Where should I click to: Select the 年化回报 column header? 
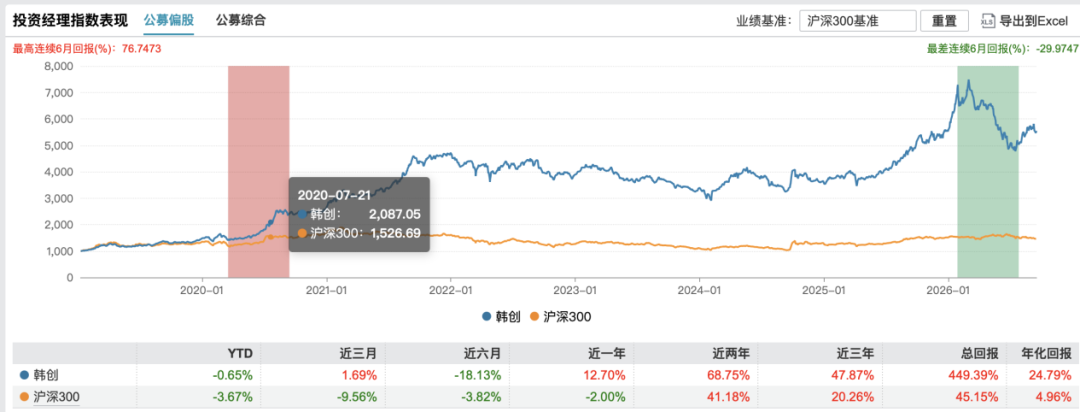1048,354
